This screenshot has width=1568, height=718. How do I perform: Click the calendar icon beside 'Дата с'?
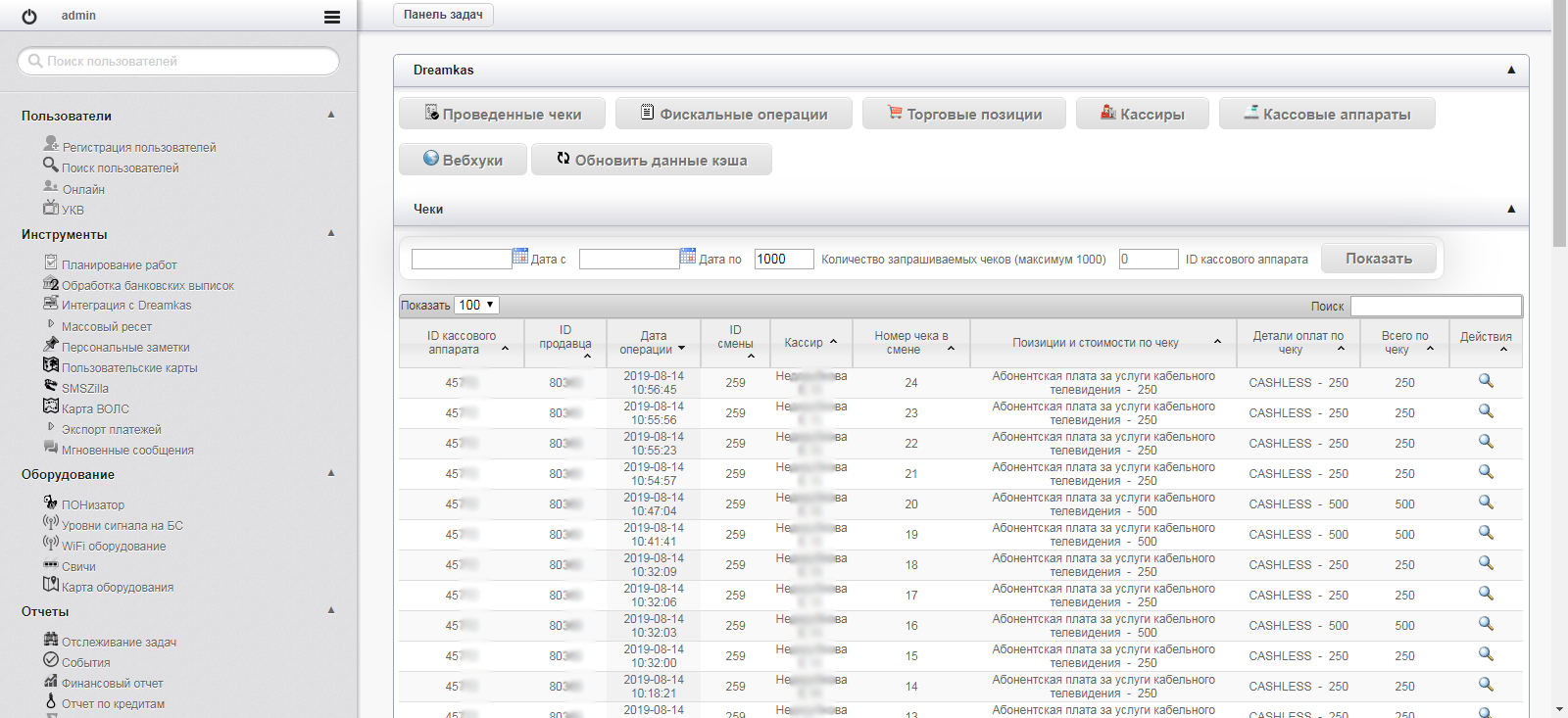tap(520, 257)
